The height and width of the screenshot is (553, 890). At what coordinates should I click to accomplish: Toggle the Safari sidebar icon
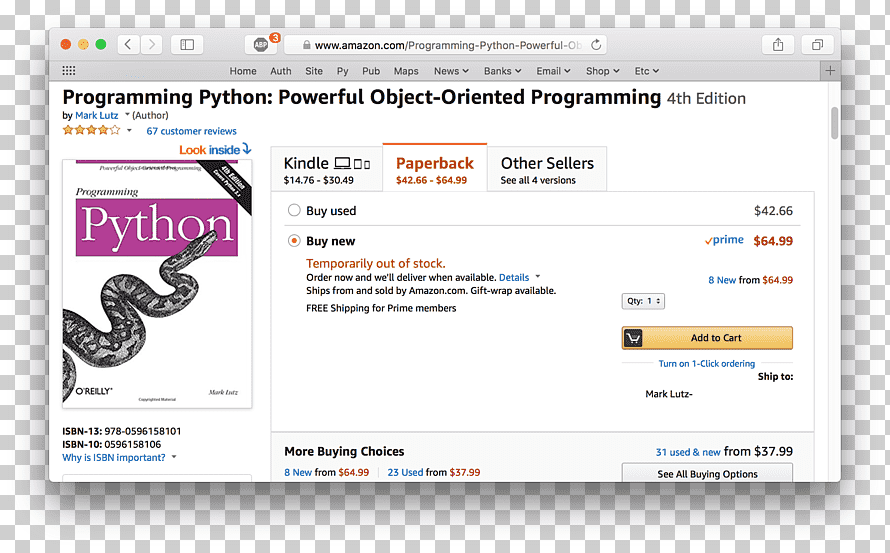pos(187,44)
